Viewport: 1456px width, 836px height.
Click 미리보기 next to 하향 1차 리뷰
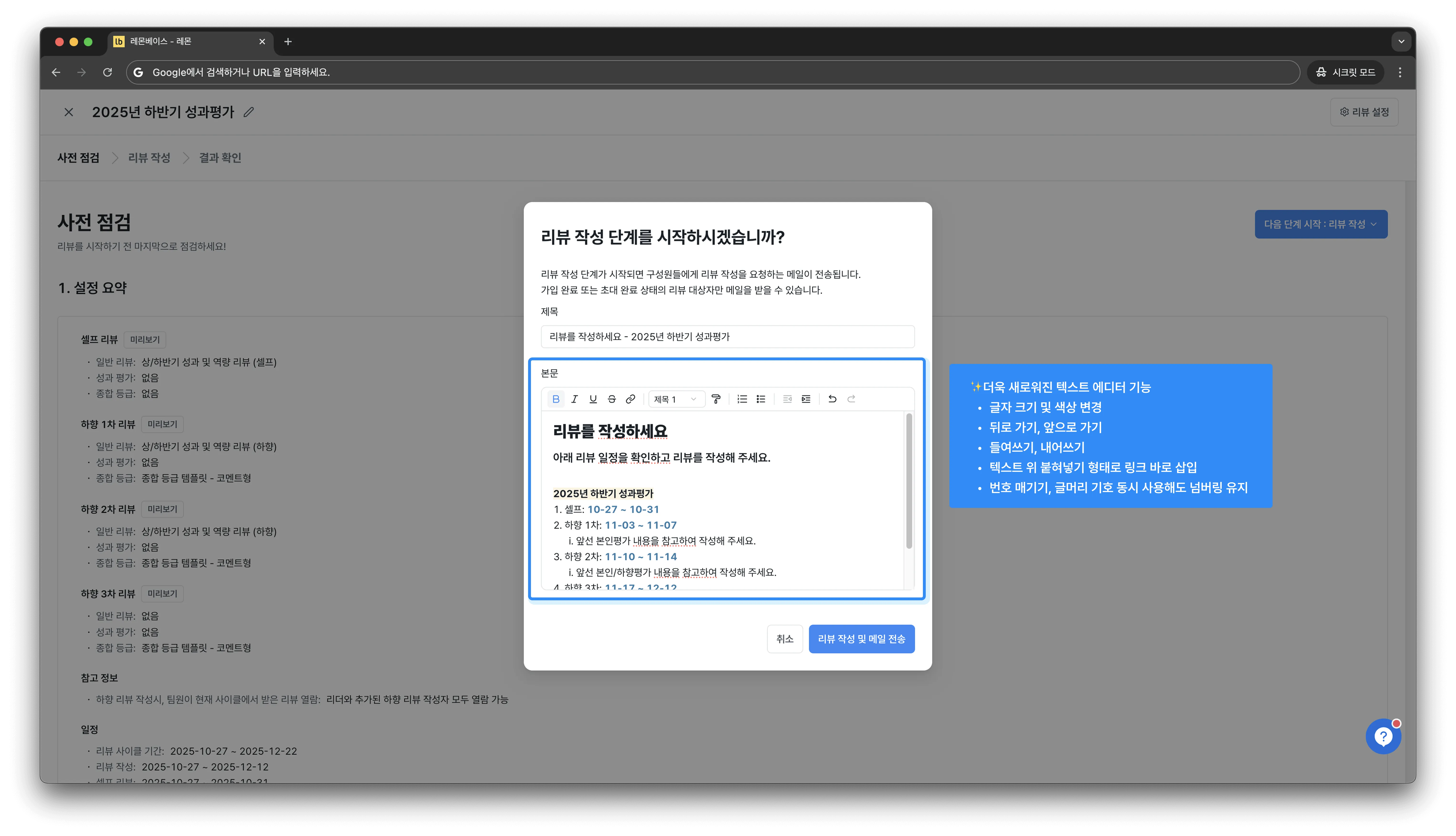coord(162,424)
